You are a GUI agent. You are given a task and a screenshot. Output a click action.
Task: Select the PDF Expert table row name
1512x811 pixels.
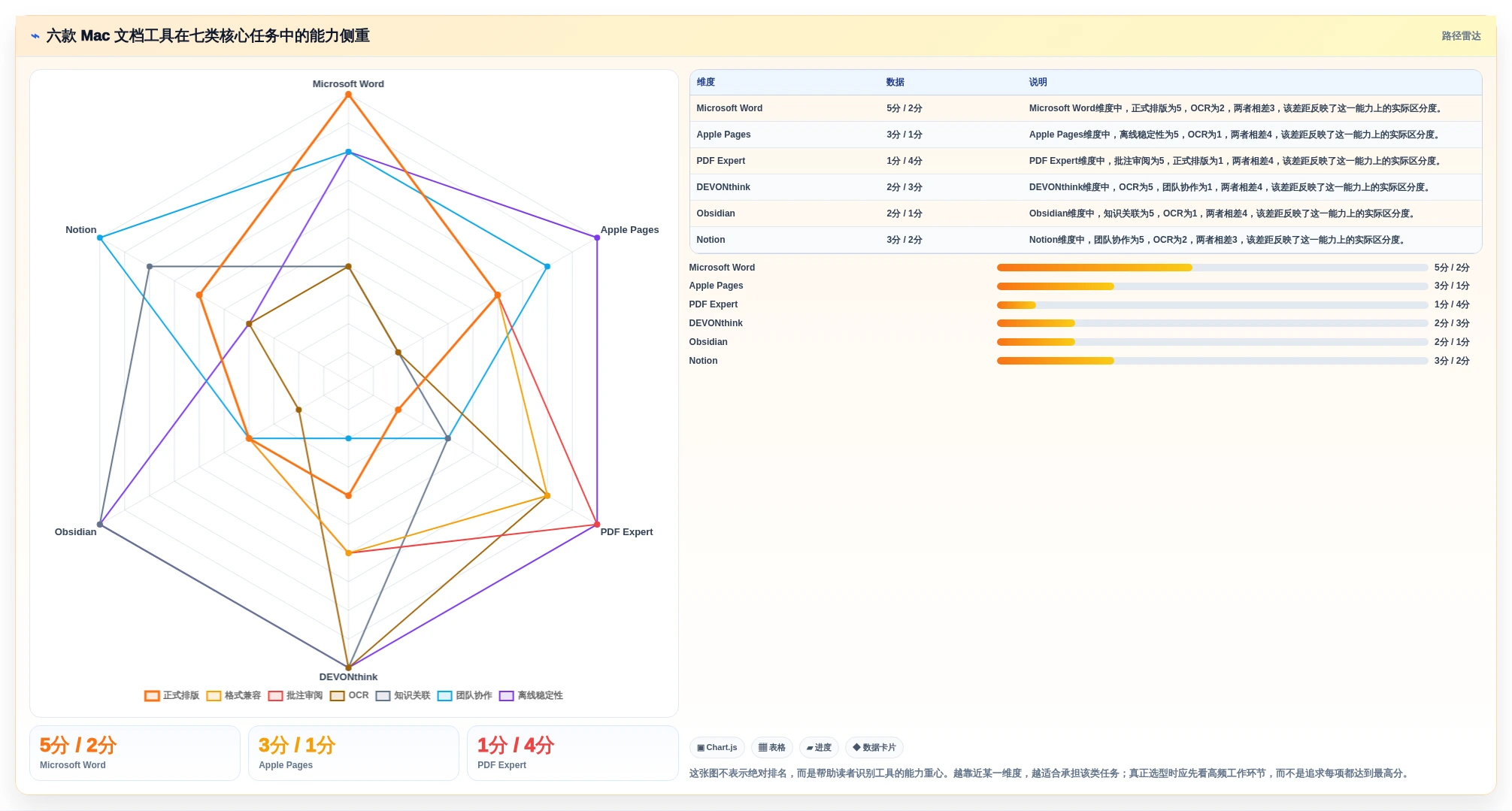(x=720, y=161)
